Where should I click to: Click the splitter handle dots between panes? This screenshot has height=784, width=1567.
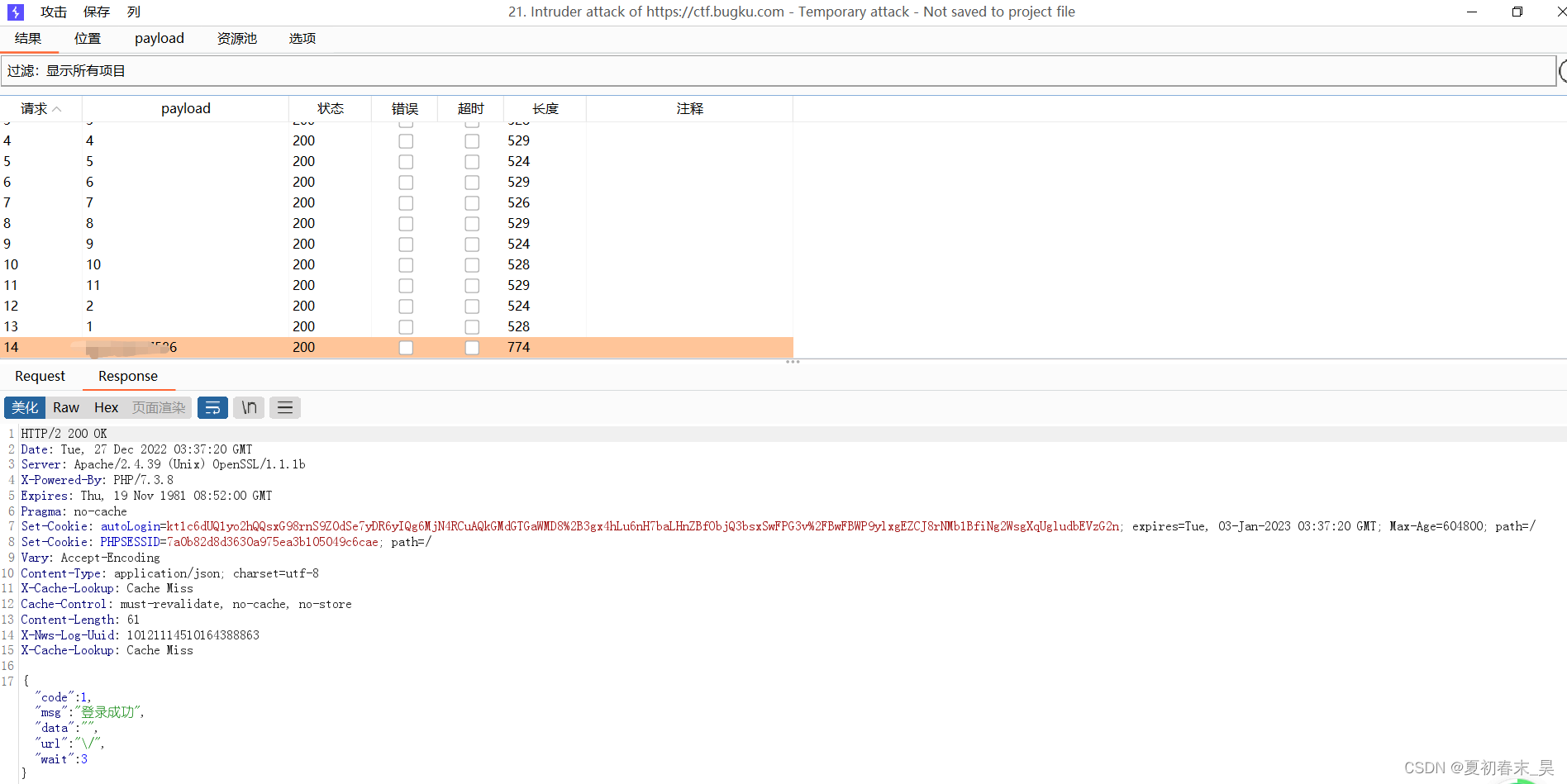point(793,362)
